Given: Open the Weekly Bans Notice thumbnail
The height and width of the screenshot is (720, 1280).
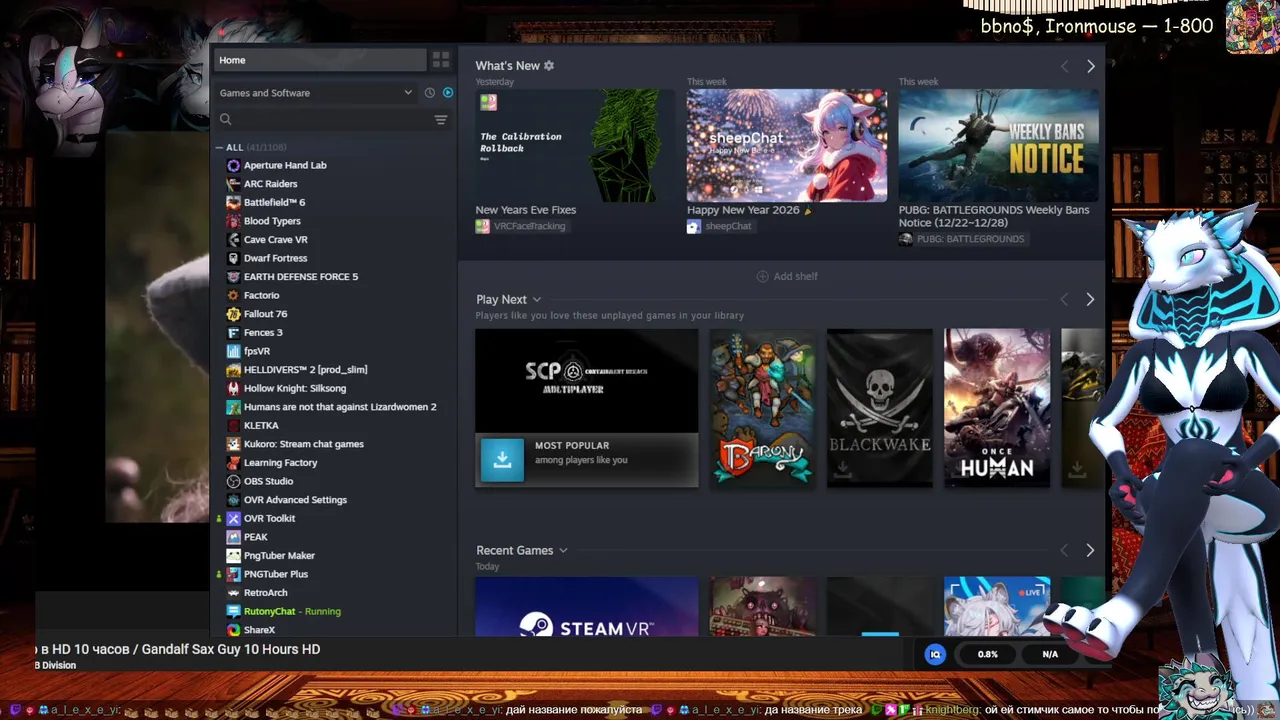Looking at the screenshot, I should 998,146.
